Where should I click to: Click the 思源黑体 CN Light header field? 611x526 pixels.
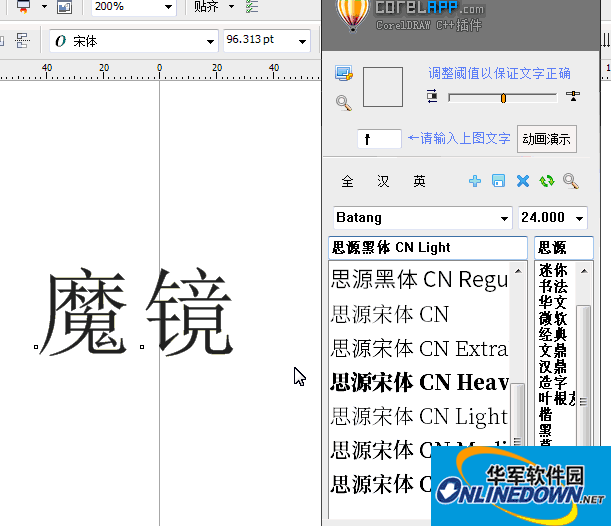[428, 248]
